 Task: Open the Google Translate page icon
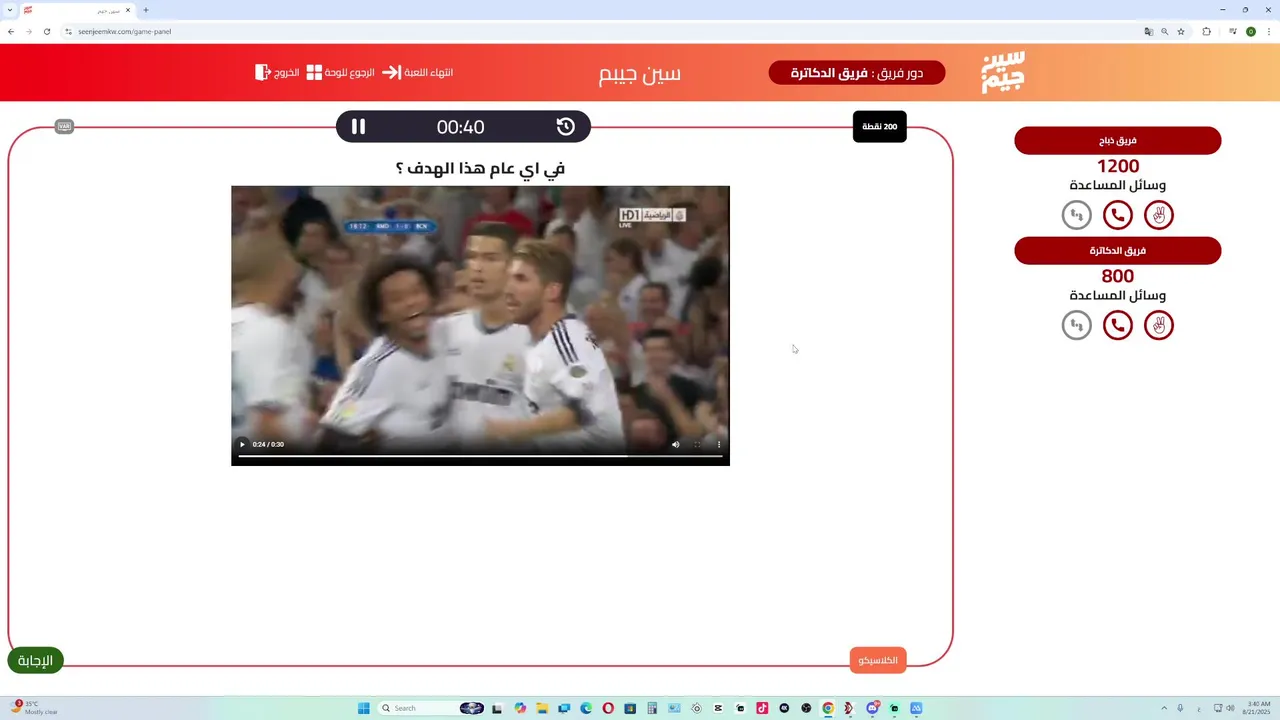pos(1149,32)
